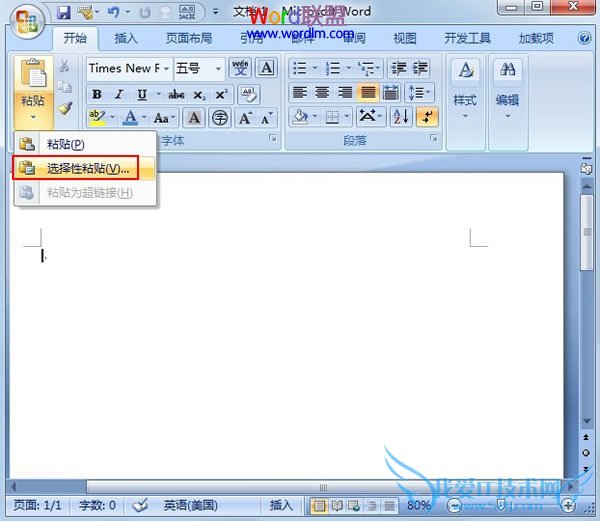Apply enclosed character (字) formatting

220,118
